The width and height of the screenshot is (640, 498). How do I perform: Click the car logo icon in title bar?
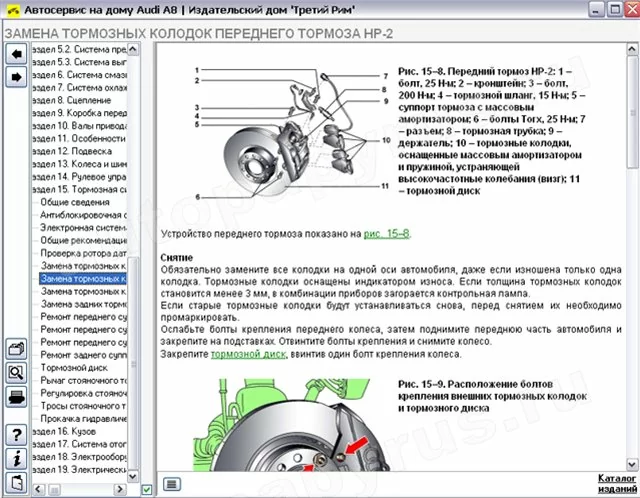[x=13, y=10]
